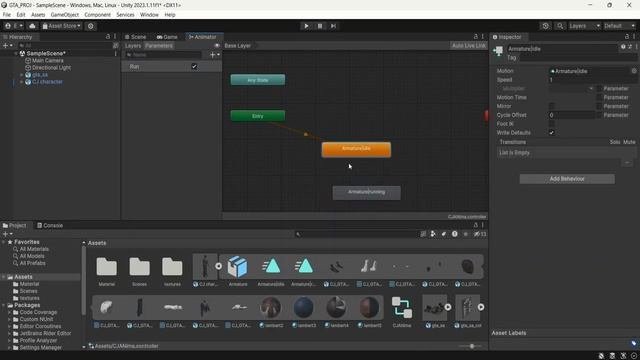The height and width of the screenshot is (360, 640).
Task: Open the account dropdown in toolbar
Action: point(14,26)
